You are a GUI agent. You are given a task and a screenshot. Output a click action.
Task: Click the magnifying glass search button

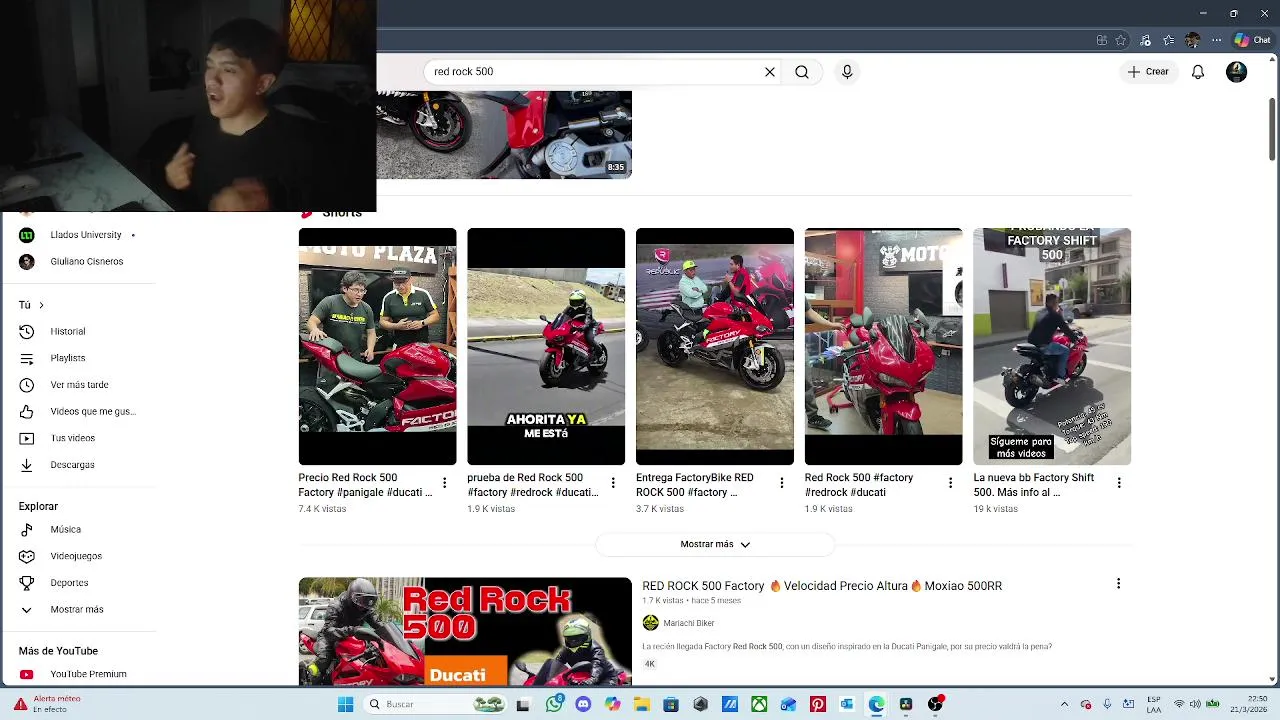coord(802,72)
